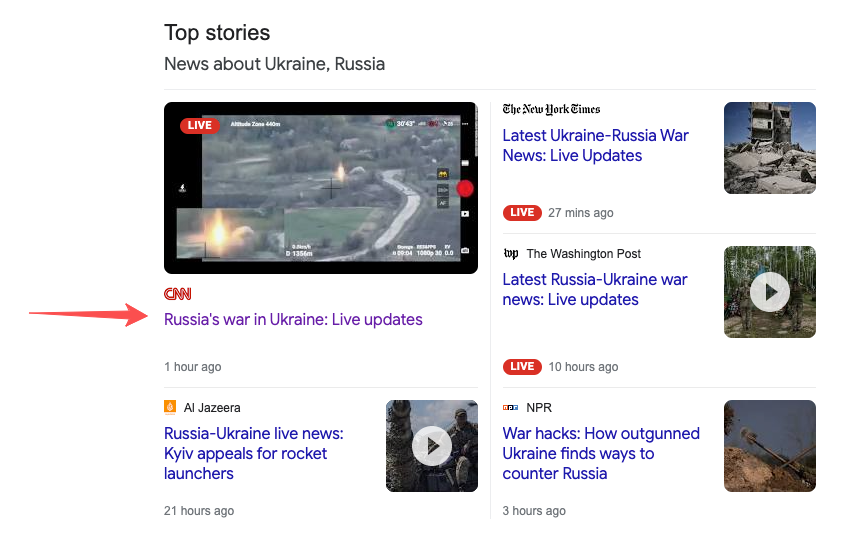
Task: Open Russia's war in Ukraine: Live updates
Action: click(293, 319)
